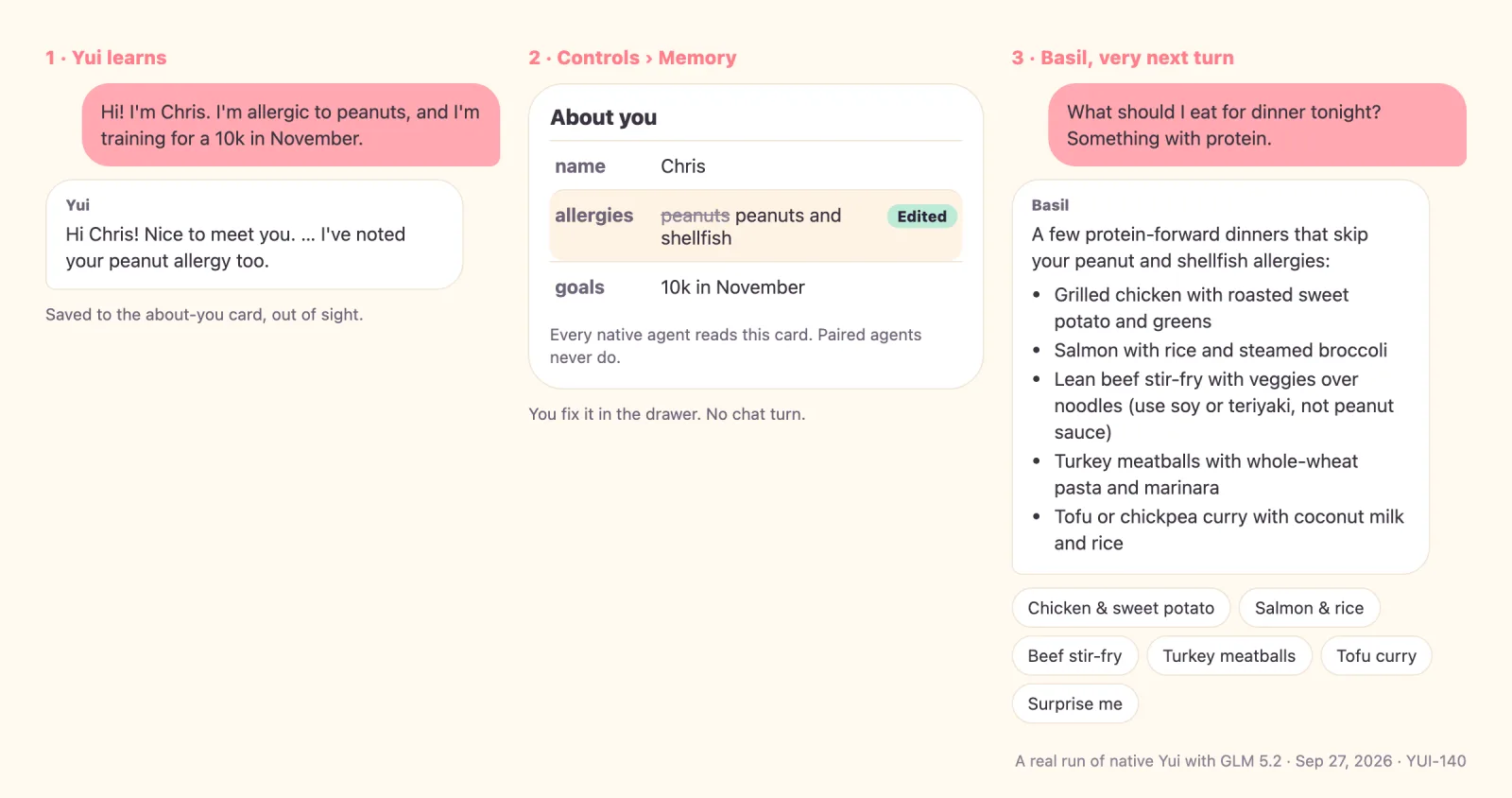This screenshot has width=1512, height=798.
Task: Click the About you card heading
Action: [604, 117]
